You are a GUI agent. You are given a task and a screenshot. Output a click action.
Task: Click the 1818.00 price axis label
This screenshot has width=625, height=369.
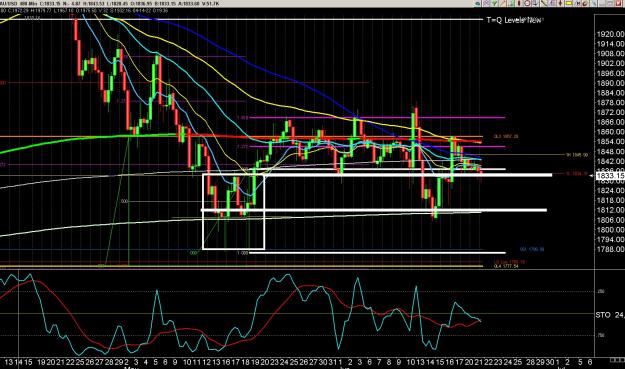pyautogui.click(x=610, y=200)
